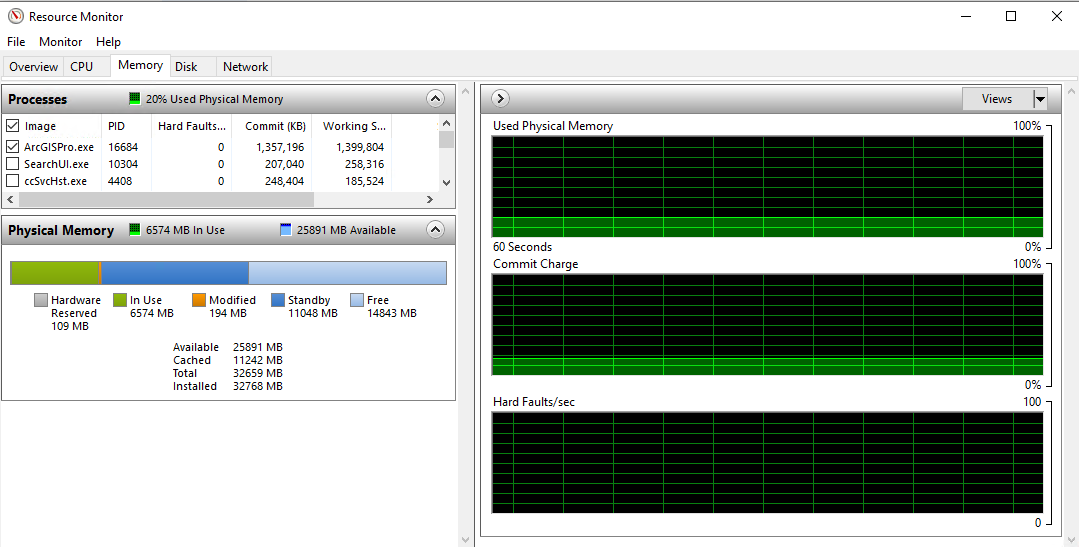Click commit value 1,357,196

pos(280,147)
